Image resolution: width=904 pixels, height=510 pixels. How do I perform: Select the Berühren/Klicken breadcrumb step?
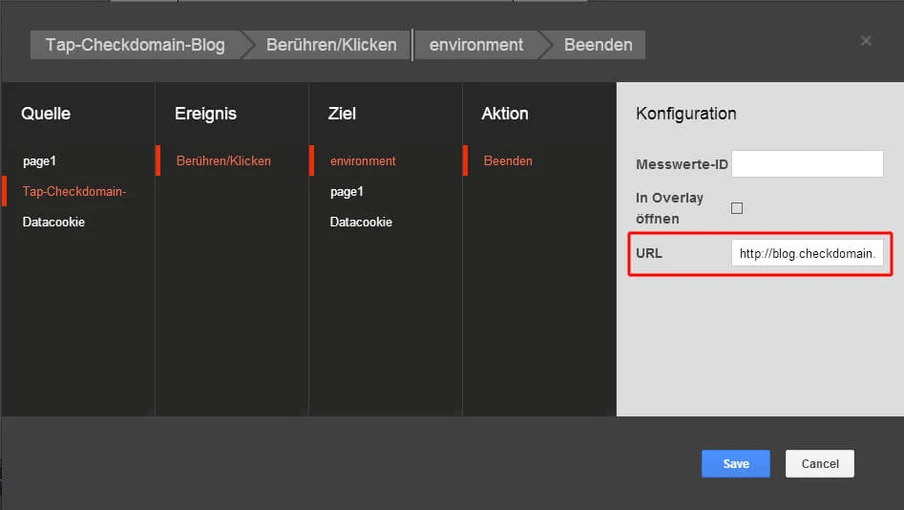tap(331, 45)
